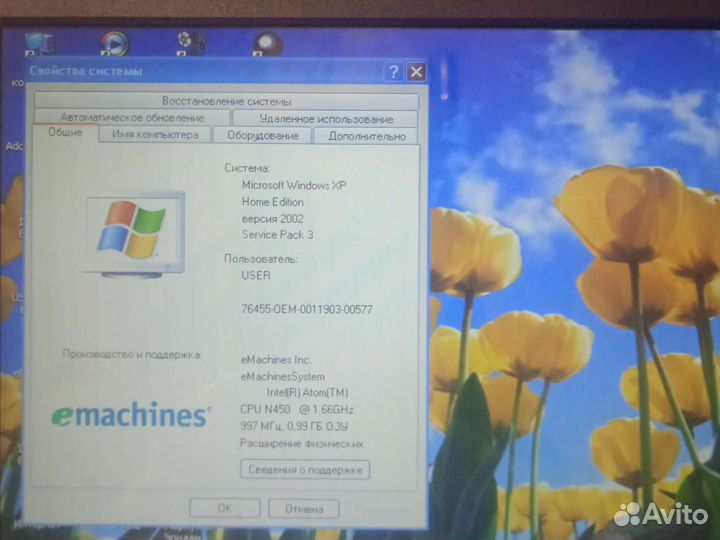Click the eMachines logo image

131,415
